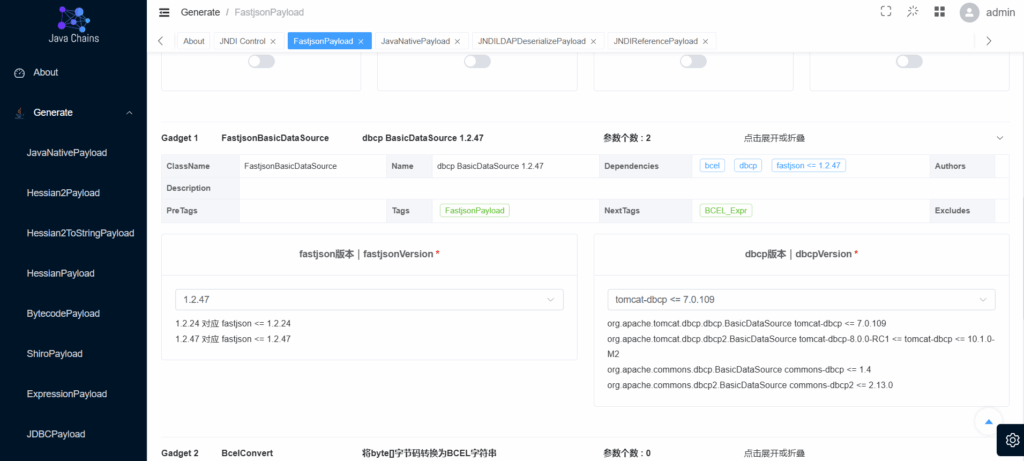Viewport: 1024px width, 461px height.
Task: Click the admin user avatar
Action: (968, 12)
